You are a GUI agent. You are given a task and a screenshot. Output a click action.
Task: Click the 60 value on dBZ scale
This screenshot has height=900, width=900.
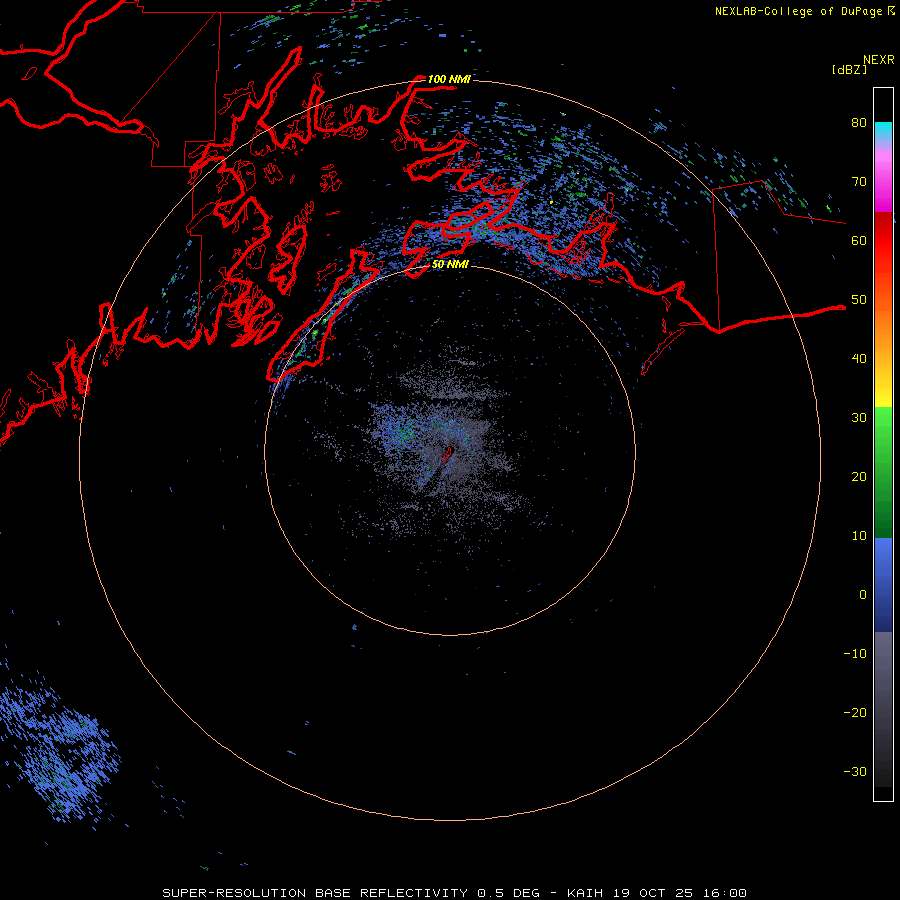pos(859,240)
